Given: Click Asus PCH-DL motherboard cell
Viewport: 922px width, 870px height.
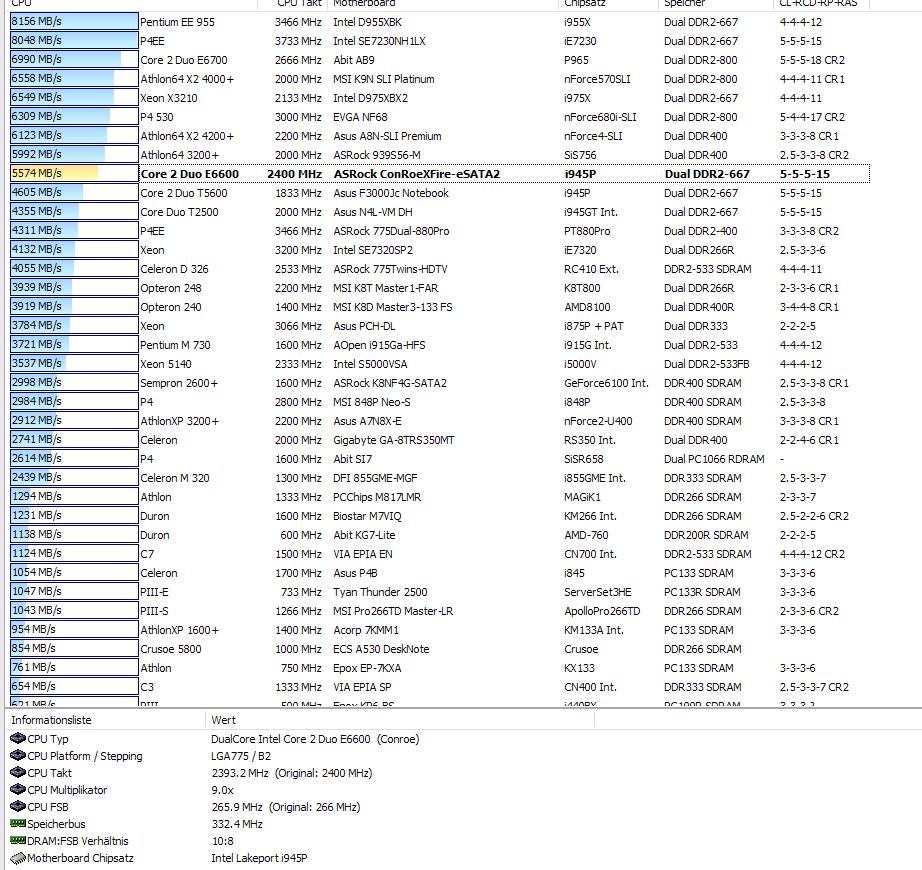Looking at the screenshot, I should [364, 326].
